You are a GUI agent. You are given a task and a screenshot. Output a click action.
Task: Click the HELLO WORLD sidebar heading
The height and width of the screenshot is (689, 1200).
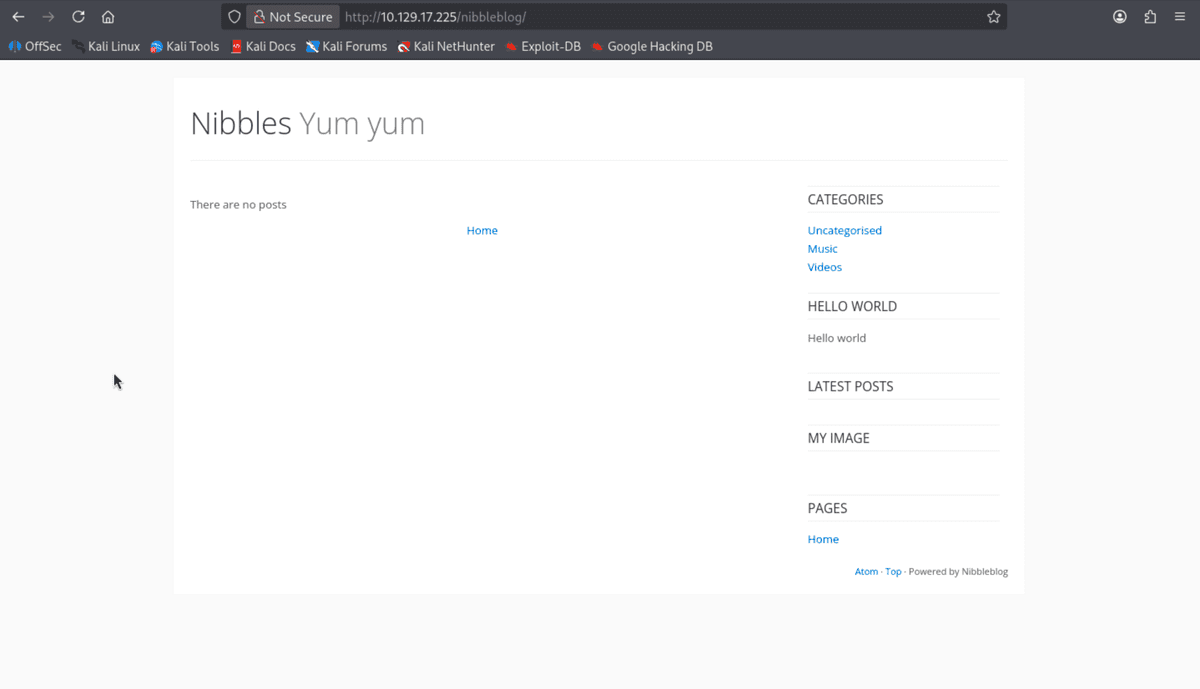click(x=852, y=307)
